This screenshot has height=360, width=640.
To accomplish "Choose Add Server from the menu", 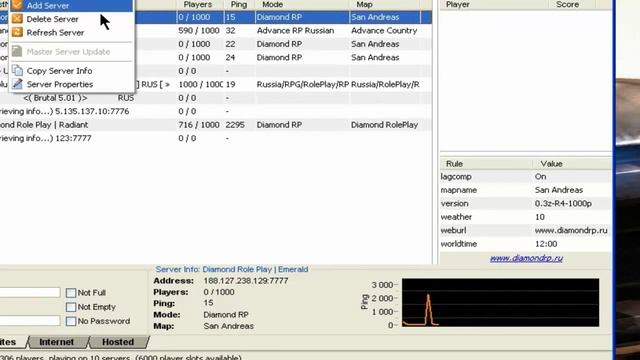I will [x=71, y=5].
